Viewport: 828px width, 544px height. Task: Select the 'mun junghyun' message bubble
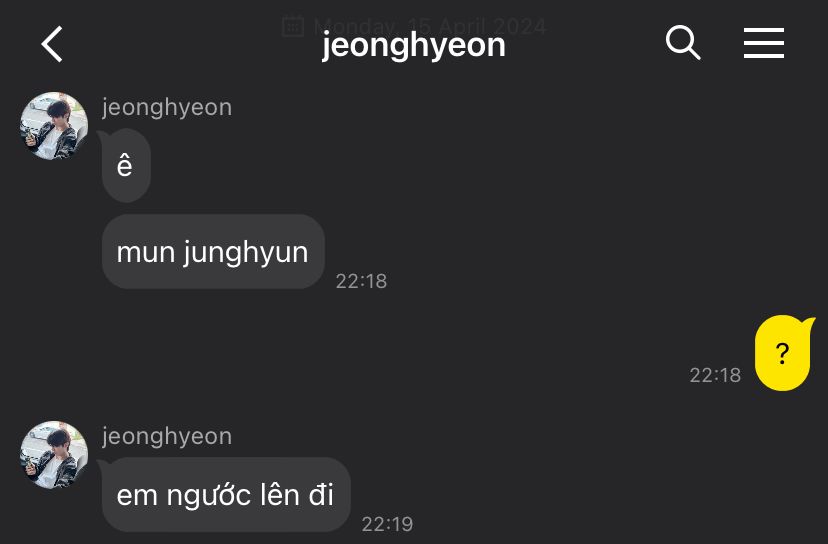213,251
